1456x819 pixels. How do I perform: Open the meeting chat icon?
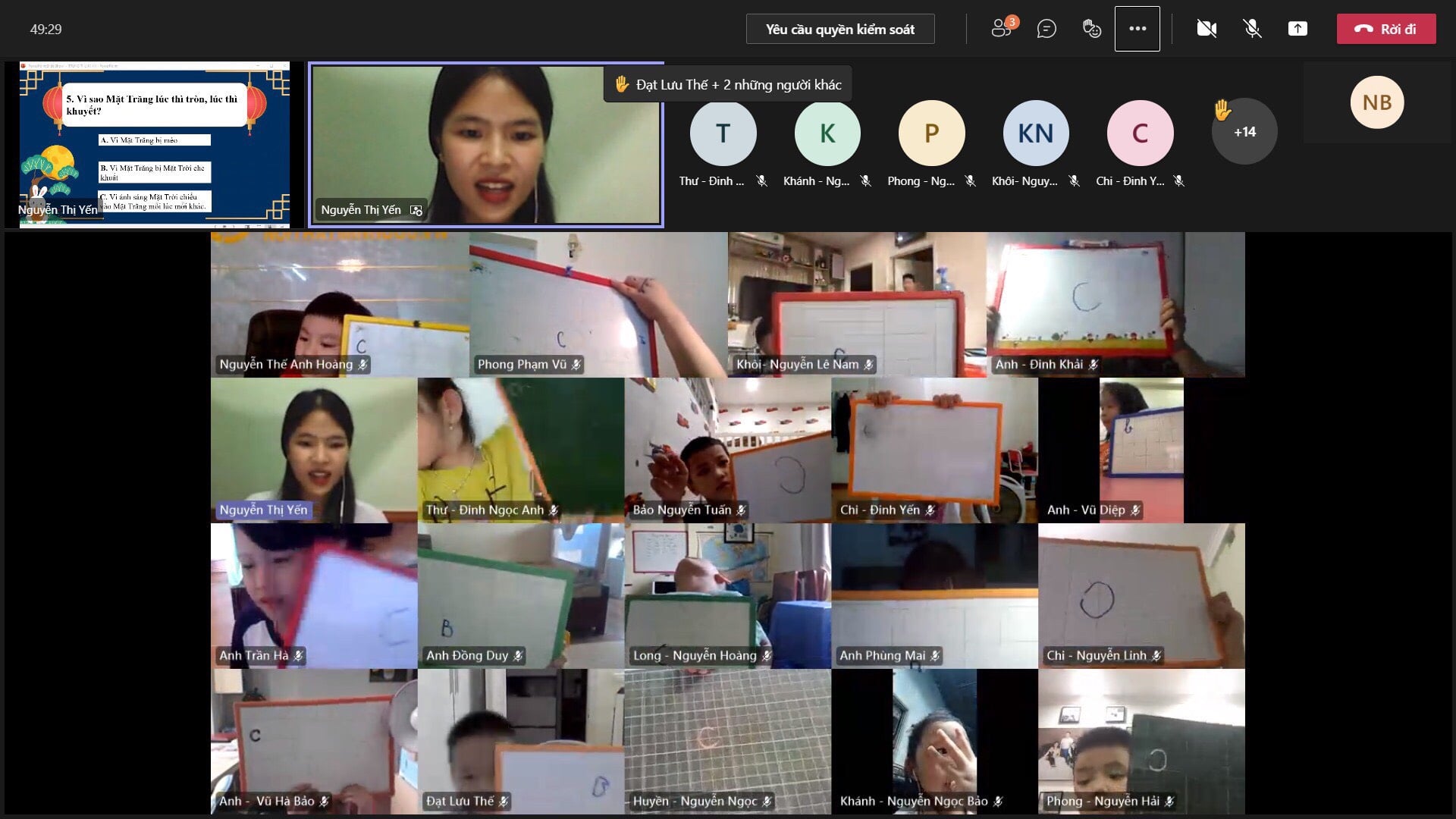pyautogui.click(x=1046, y=29)
